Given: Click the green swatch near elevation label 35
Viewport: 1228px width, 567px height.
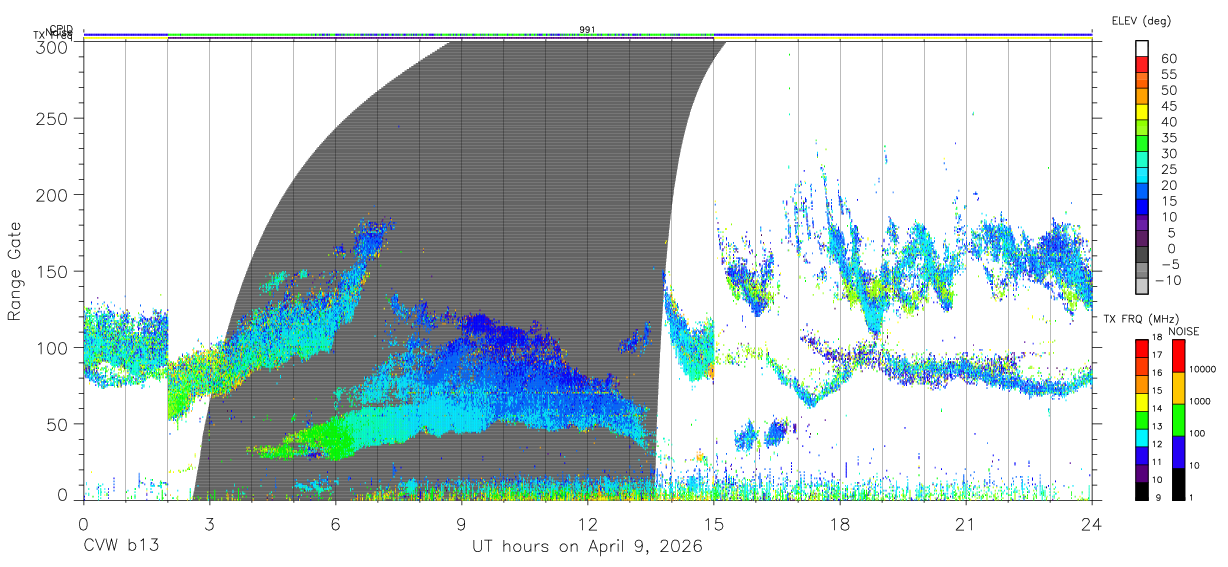Looking at the screenshot, I should [x=1142, y=144].
